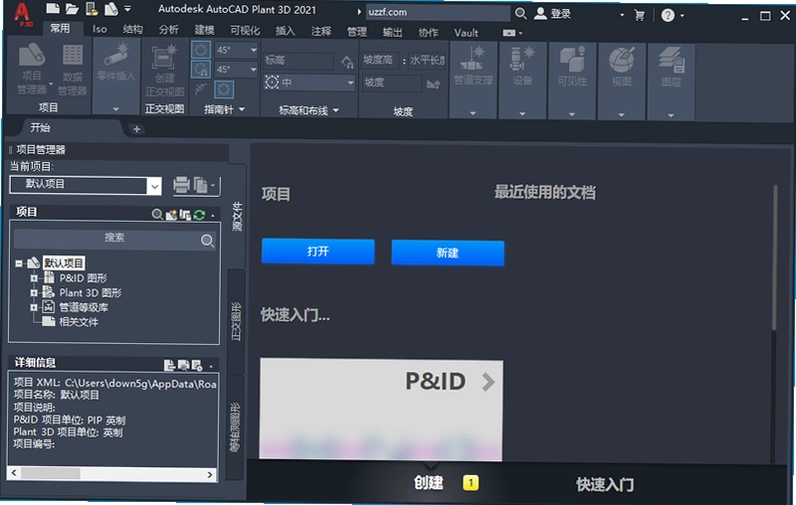The height and width of the screenshot is (505, 796).
Task: Open the lower 45° angle dropdown
Action: 253,69
